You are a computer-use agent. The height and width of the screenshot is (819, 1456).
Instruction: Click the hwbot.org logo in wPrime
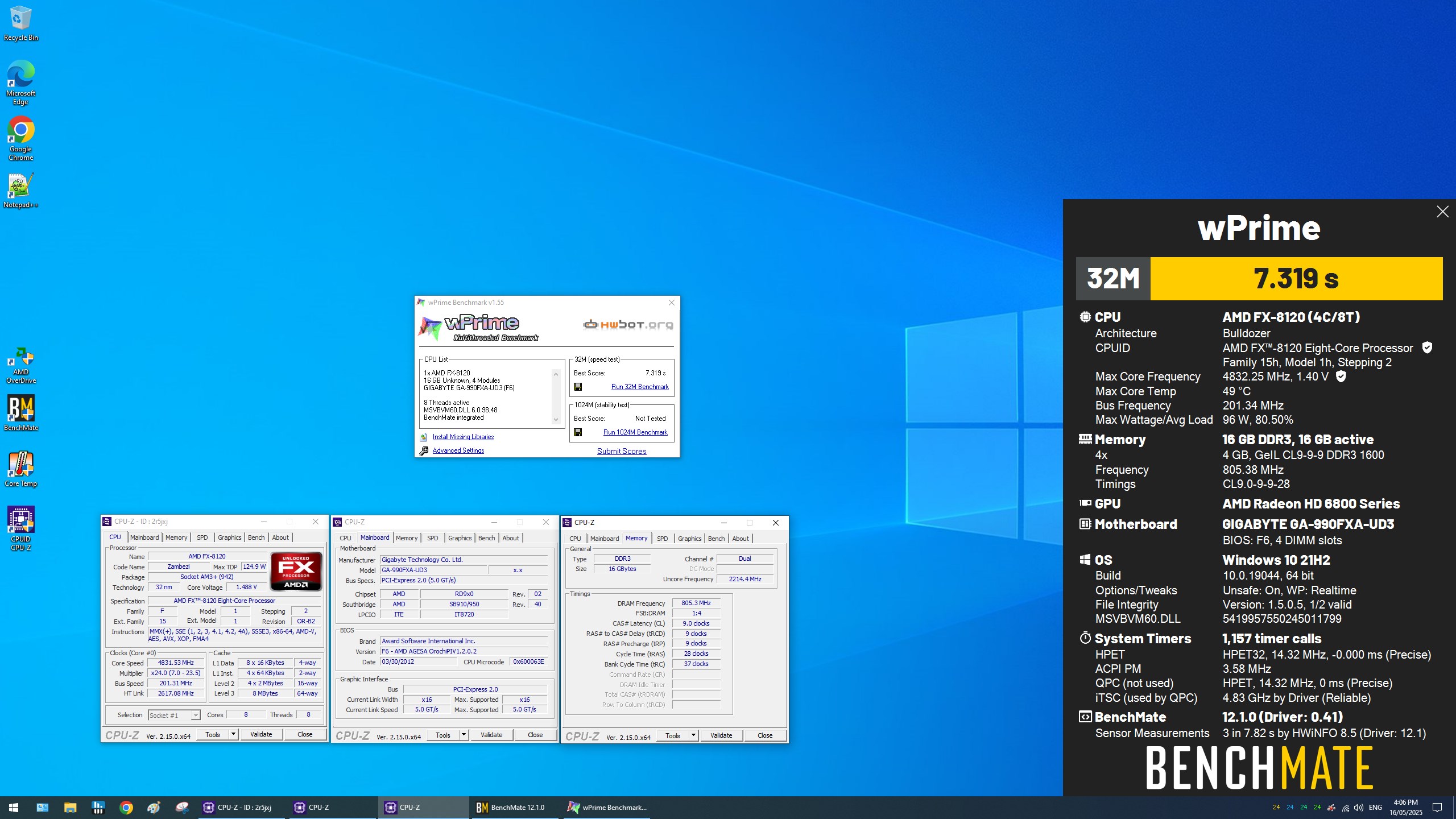click(x=628, y=325)
